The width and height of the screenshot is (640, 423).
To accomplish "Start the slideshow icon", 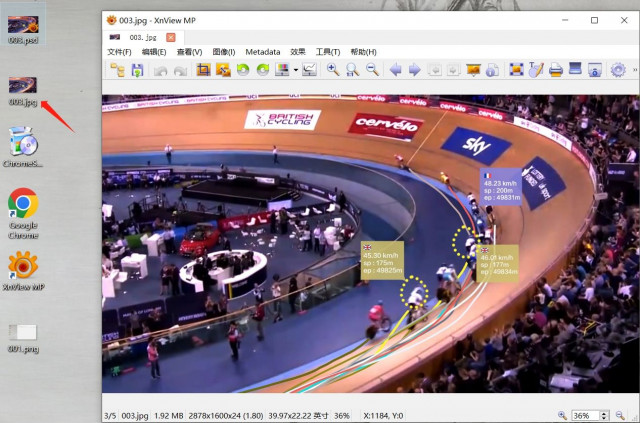I will (473, 70).
